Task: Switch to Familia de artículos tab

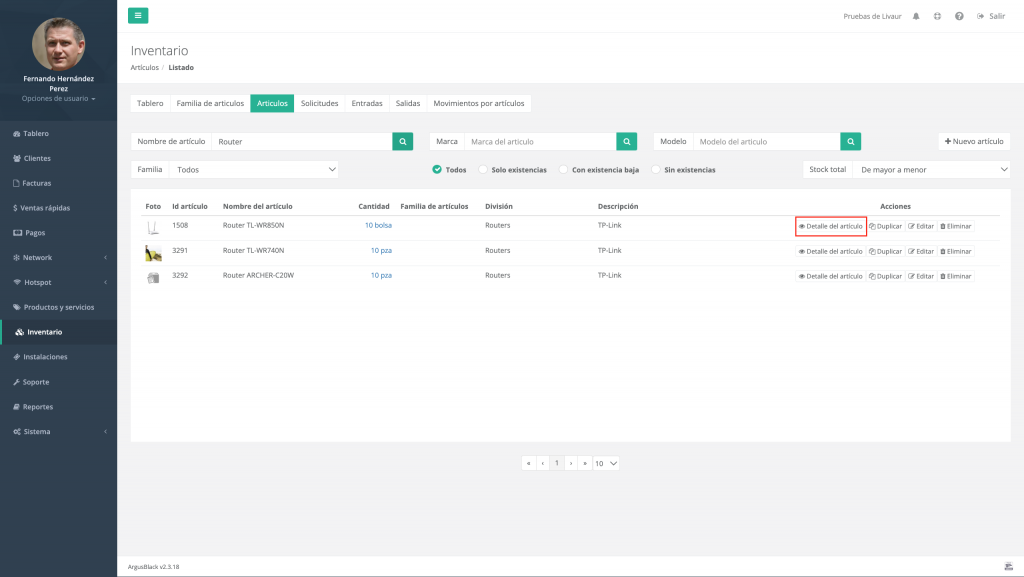Action: tap(210, 103)
